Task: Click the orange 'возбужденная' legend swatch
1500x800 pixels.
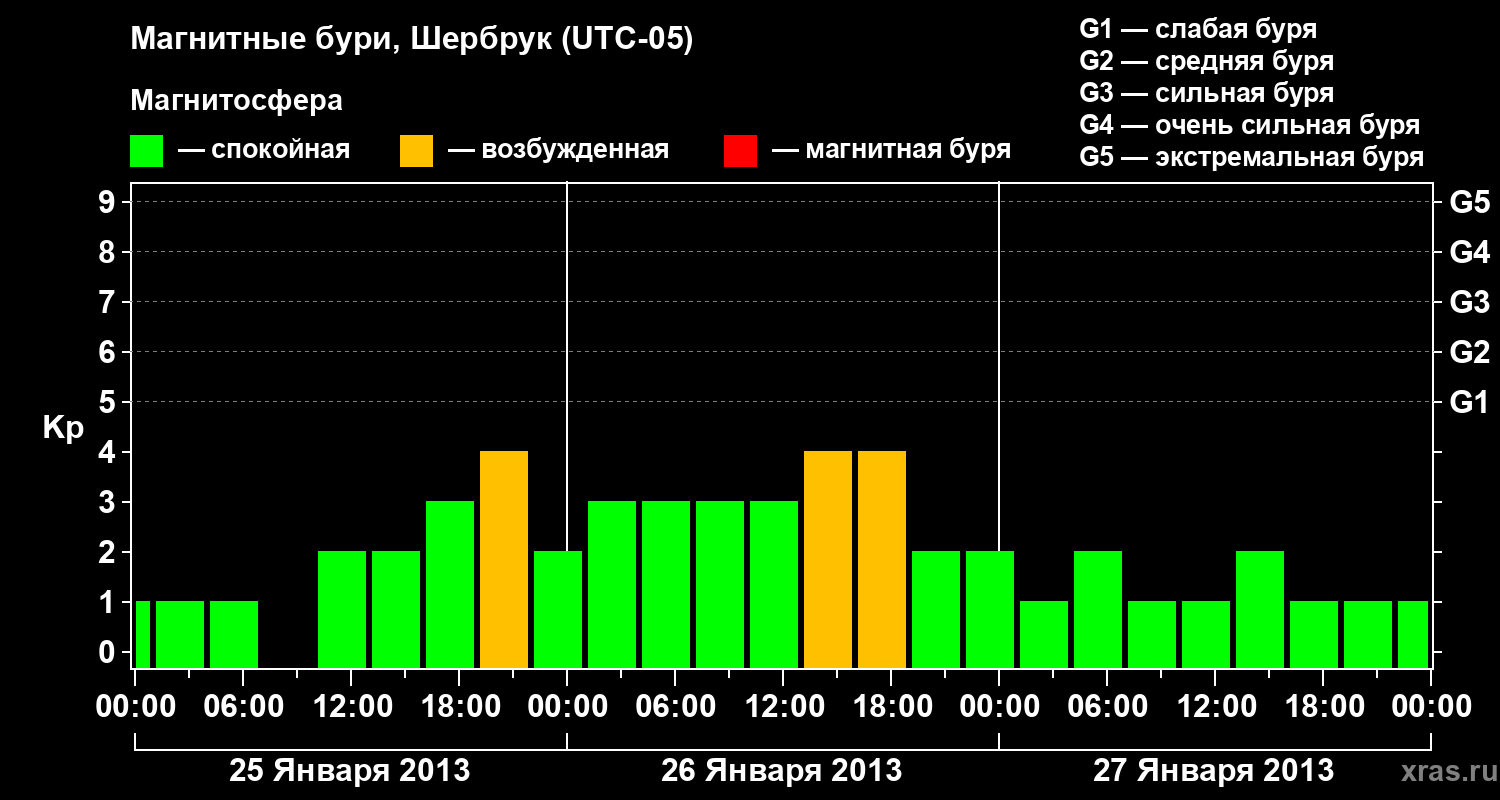Action: point(417,151)
